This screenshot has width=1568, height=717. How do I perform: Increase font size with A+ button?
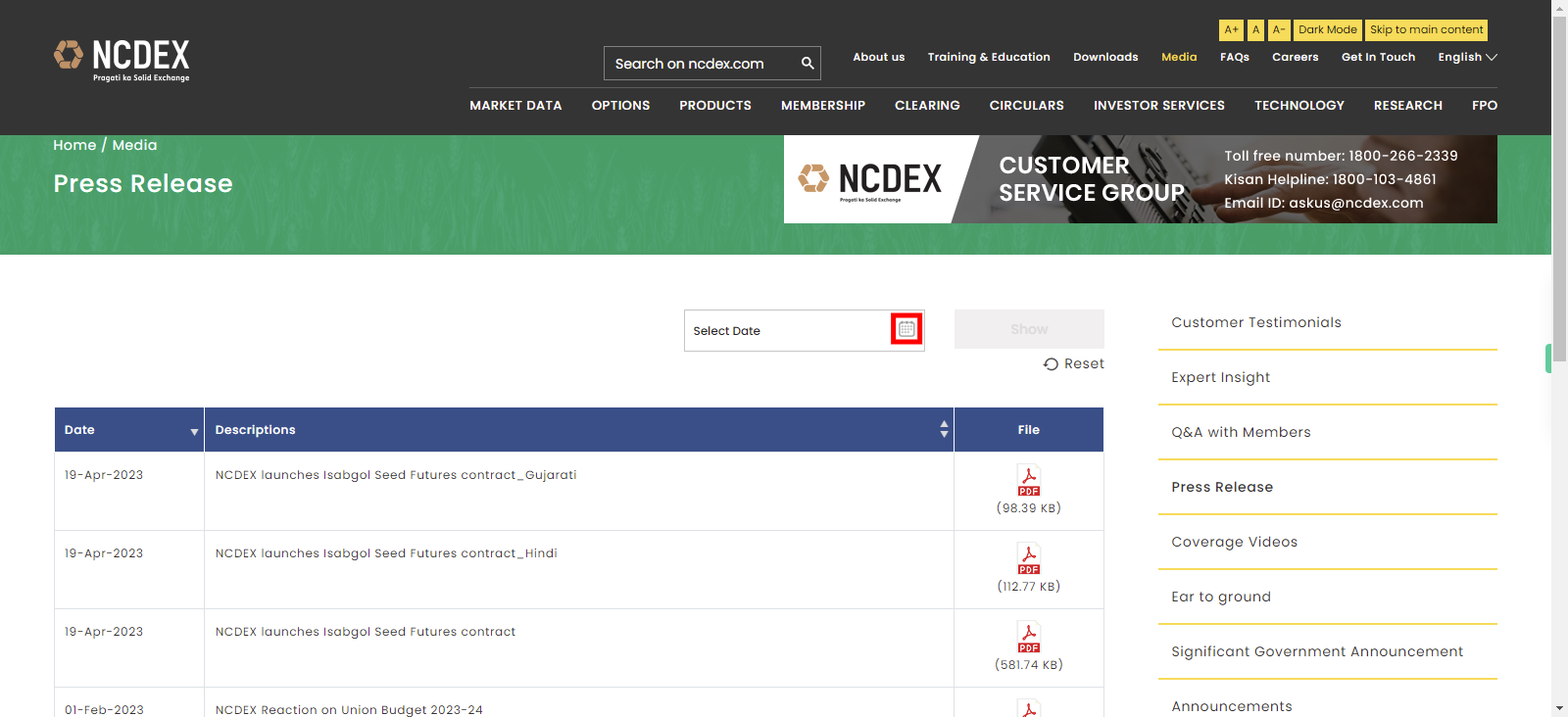click(1231, 30)
